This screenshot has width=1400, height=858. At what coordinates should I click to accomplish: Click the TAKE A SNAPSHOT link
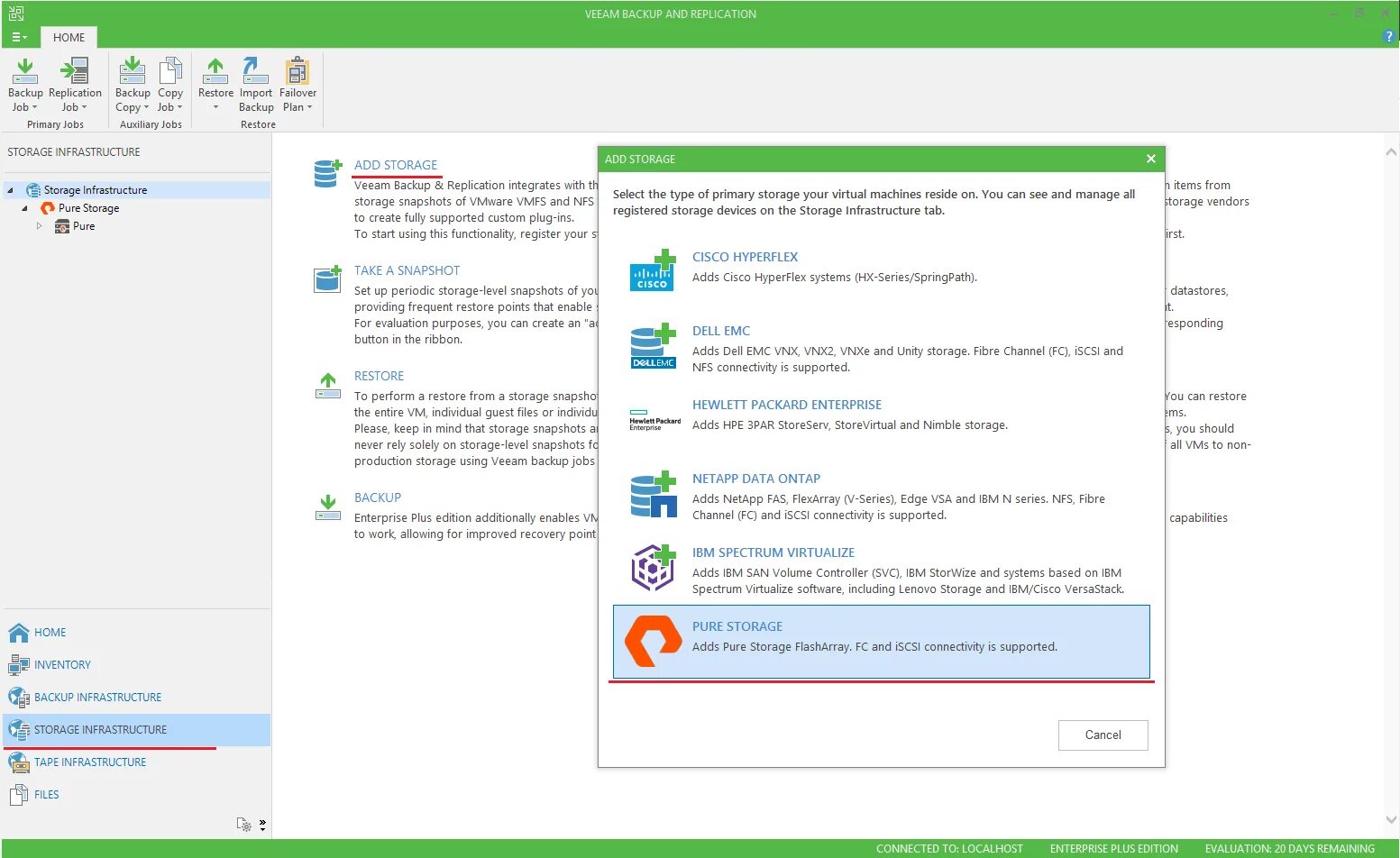(407, 270)
